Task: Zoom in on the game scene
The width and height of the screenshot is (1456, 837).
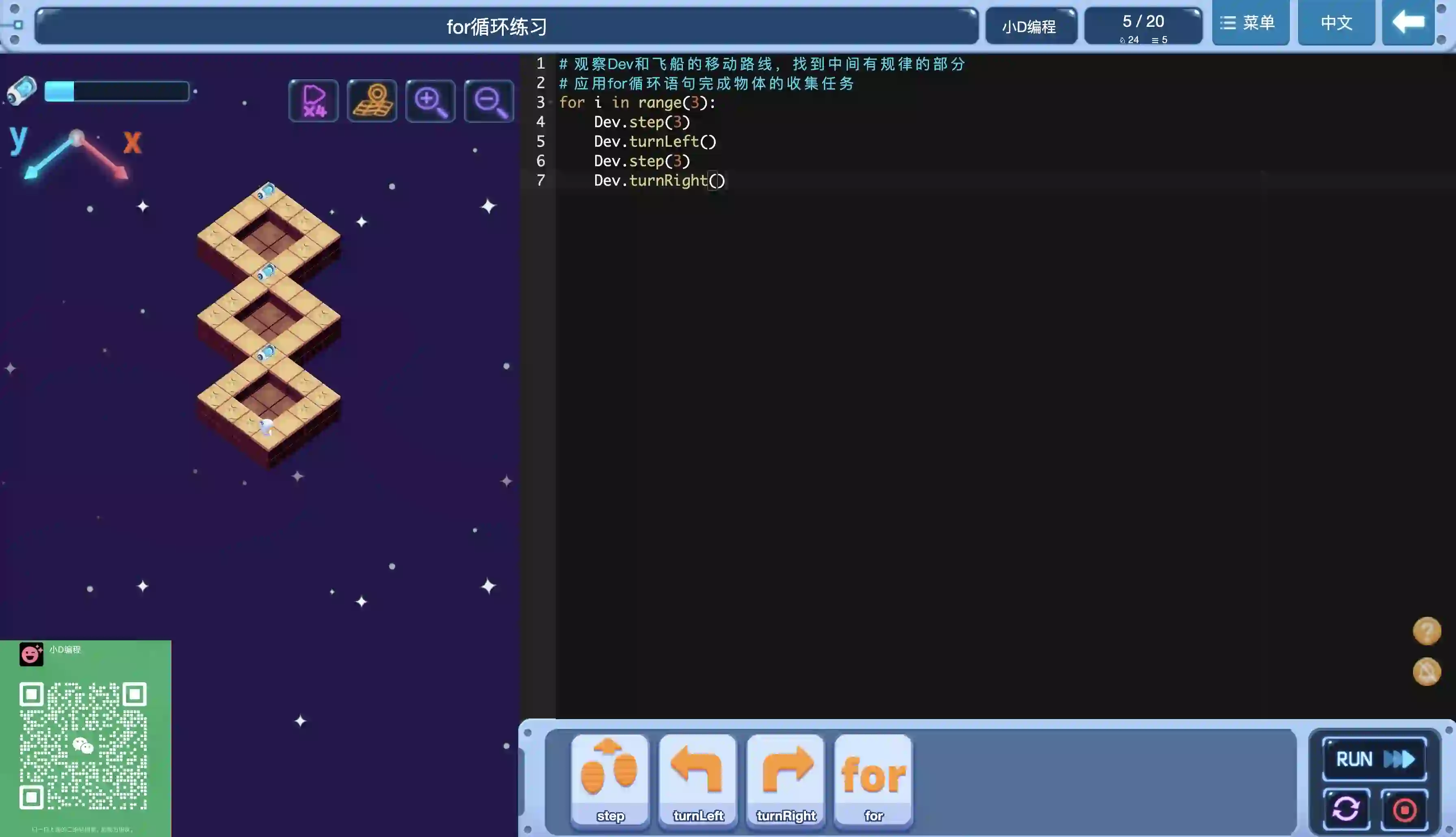Action: coord(430,101)
